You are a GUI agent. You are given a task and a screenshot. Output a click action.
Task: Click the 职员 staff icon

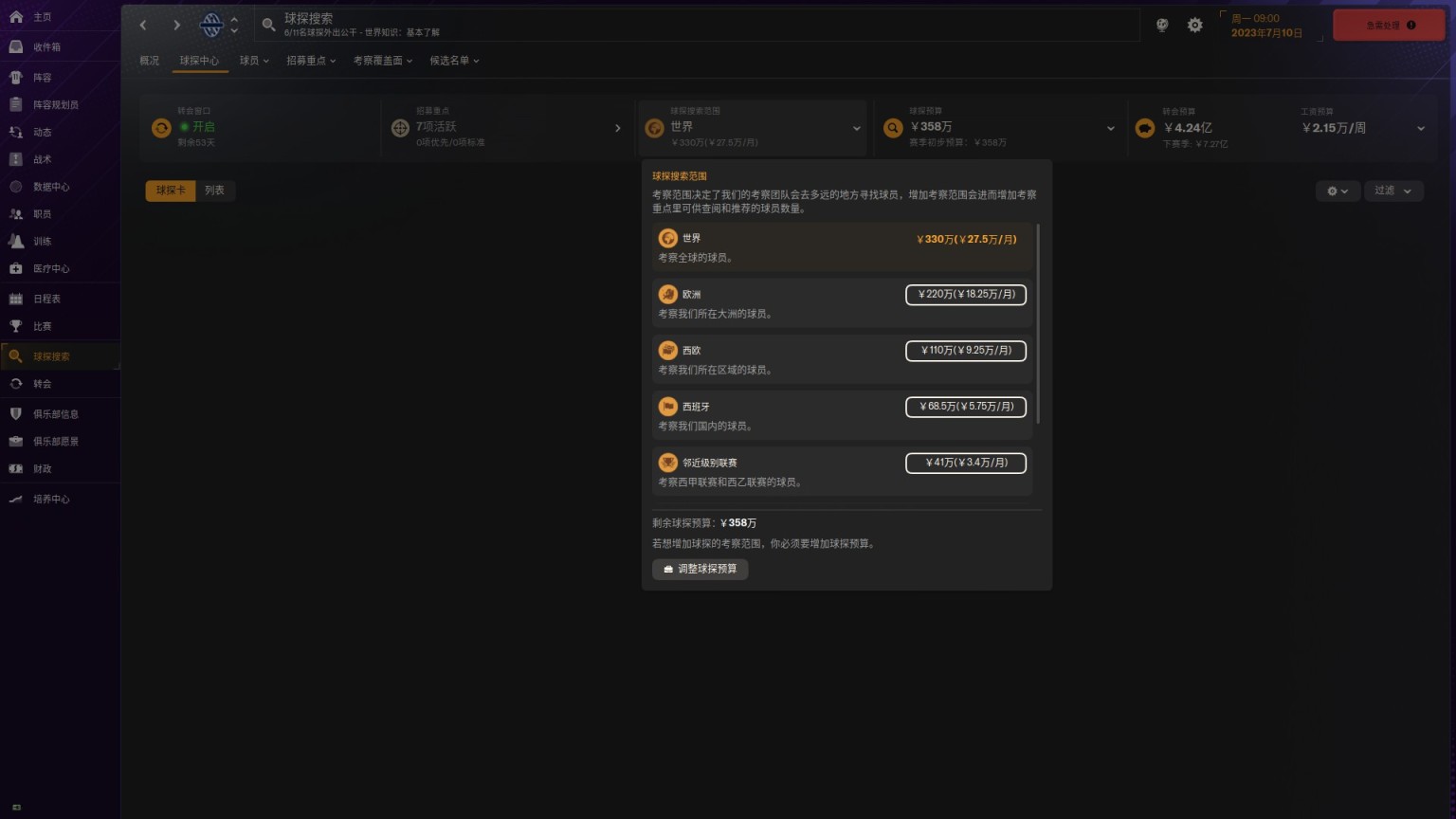[15, 214]
